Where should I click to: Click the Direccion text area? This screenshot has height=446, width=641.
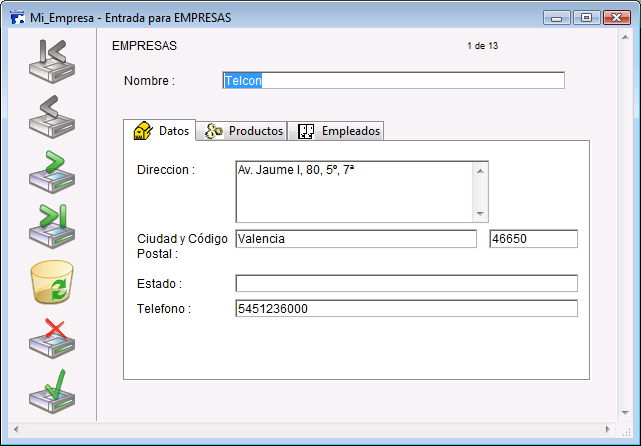(x=354, y=192)
